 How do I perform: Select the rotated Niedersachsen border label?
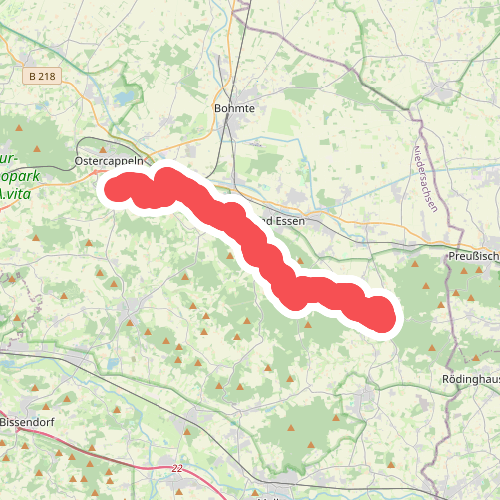click(x=425, y=179)
